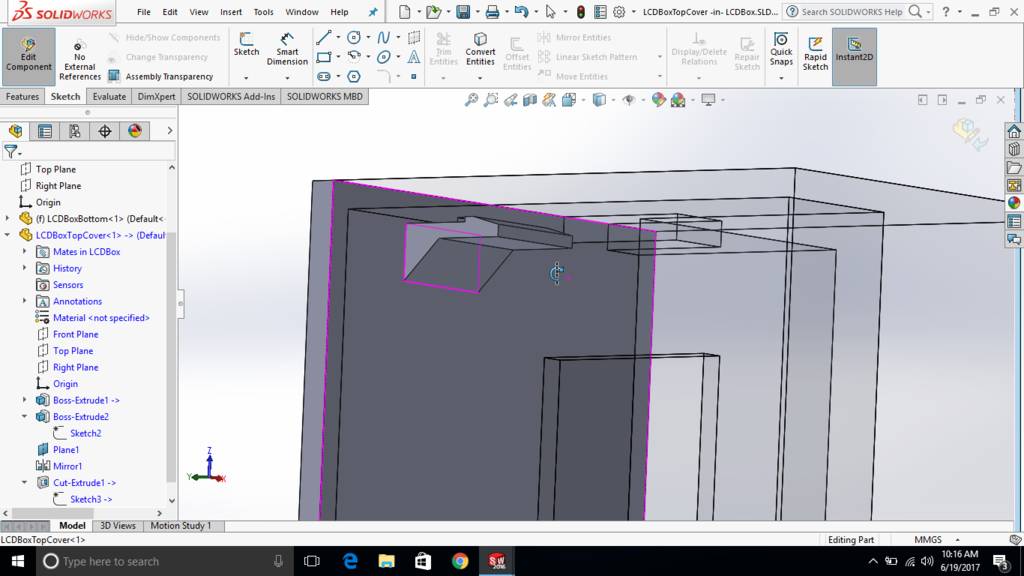Click the Edit Appearance icon in view toolbar

(x=658, y=100)
